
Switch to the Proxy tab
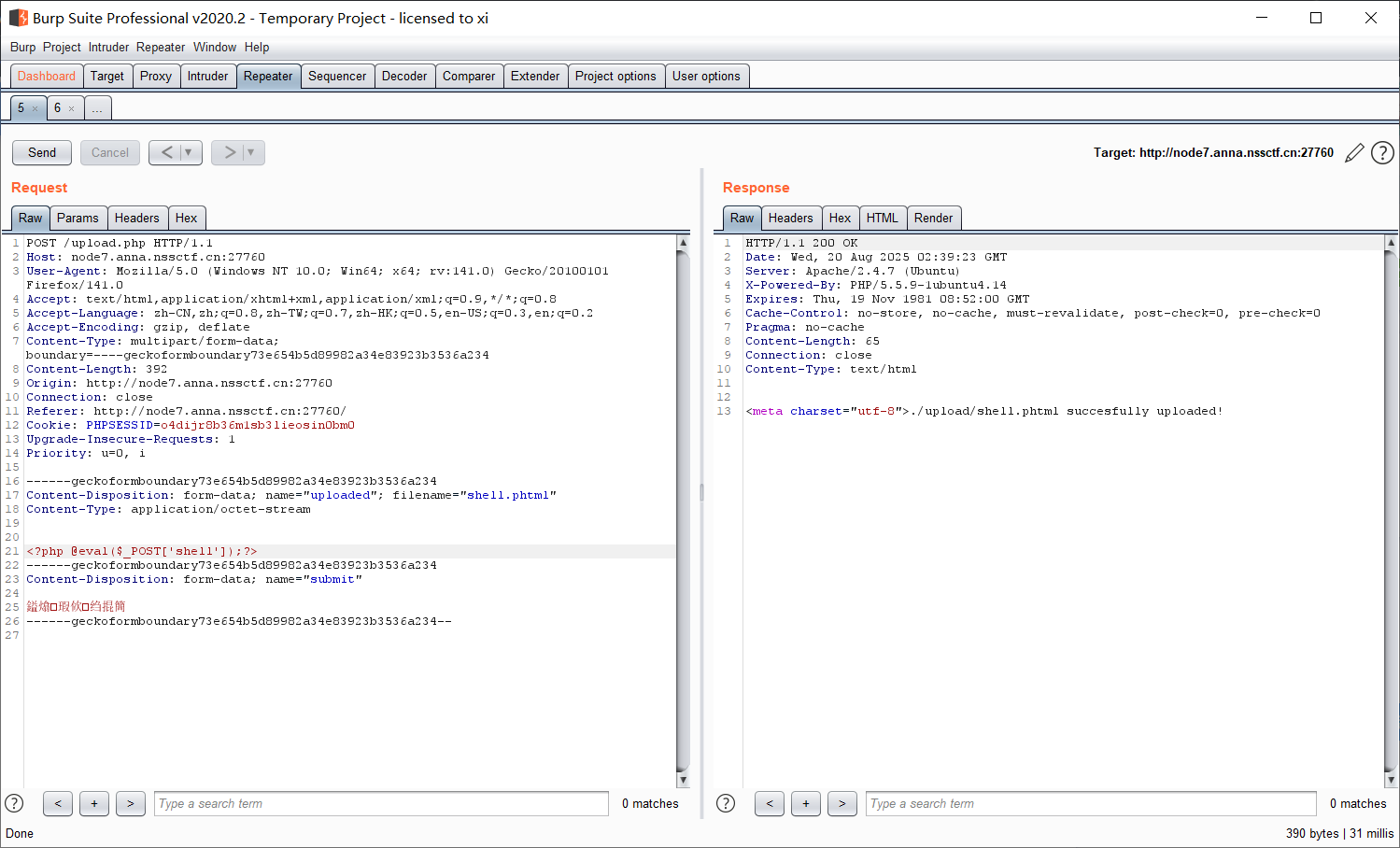coord(156,77)
